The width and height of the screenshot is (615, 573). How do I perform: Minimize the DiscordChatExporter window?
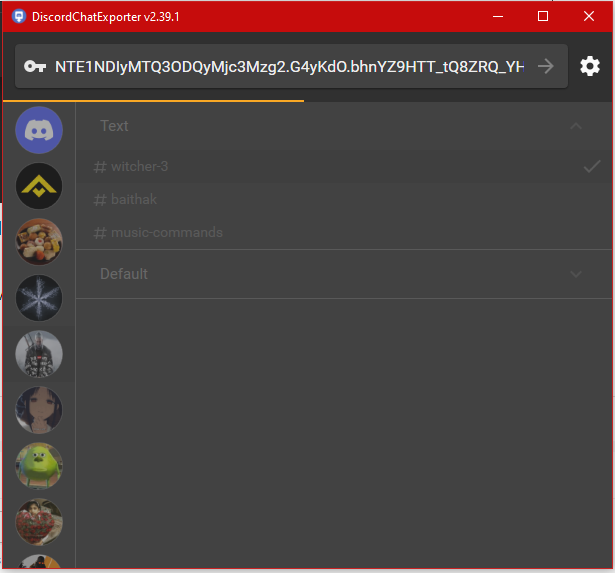coord(498,16)
